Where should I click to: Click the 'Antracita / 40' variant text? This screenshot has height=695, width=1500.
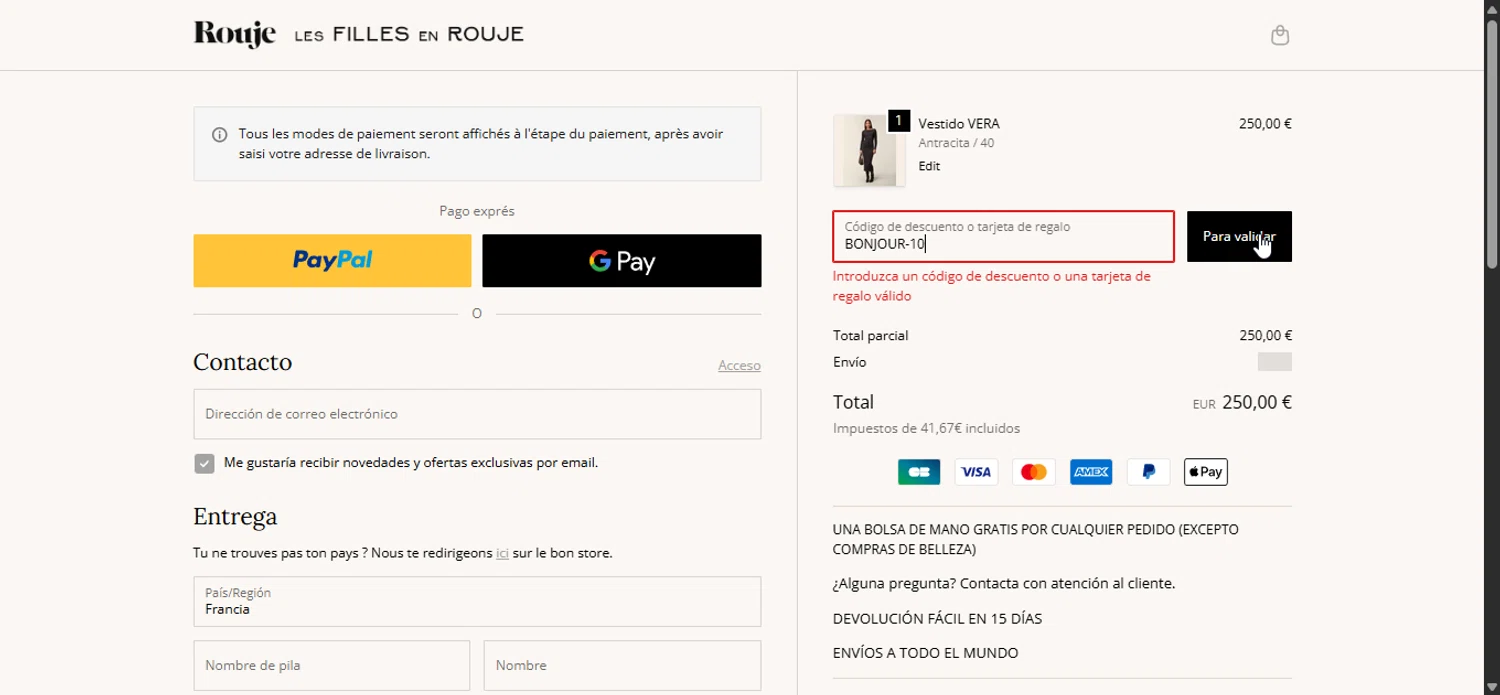click(x=956, y=143)
